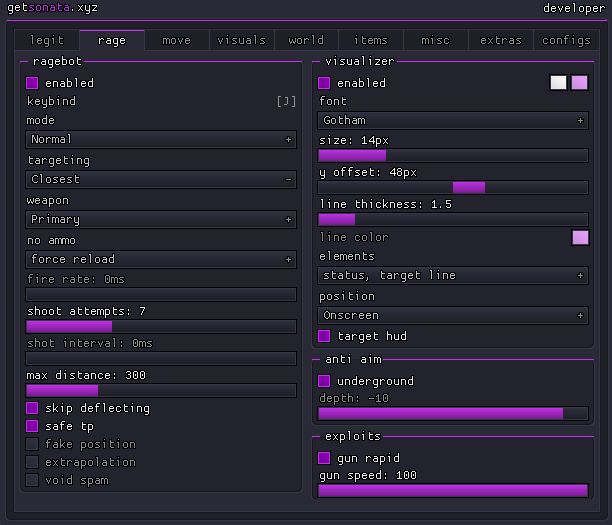Screen dimensions: 612x525
Task: Click the gun speed slider
Action: 453,491
